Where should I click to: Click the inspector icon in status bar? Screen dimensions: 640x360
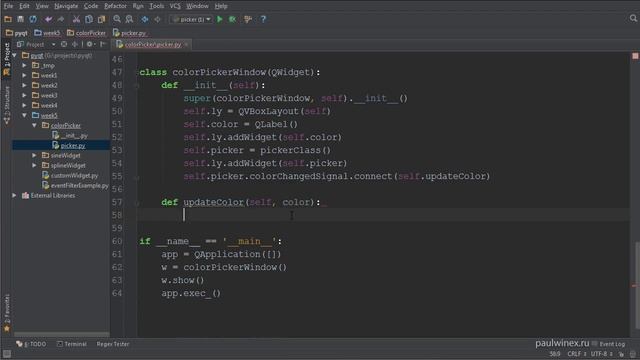point(633,354)
